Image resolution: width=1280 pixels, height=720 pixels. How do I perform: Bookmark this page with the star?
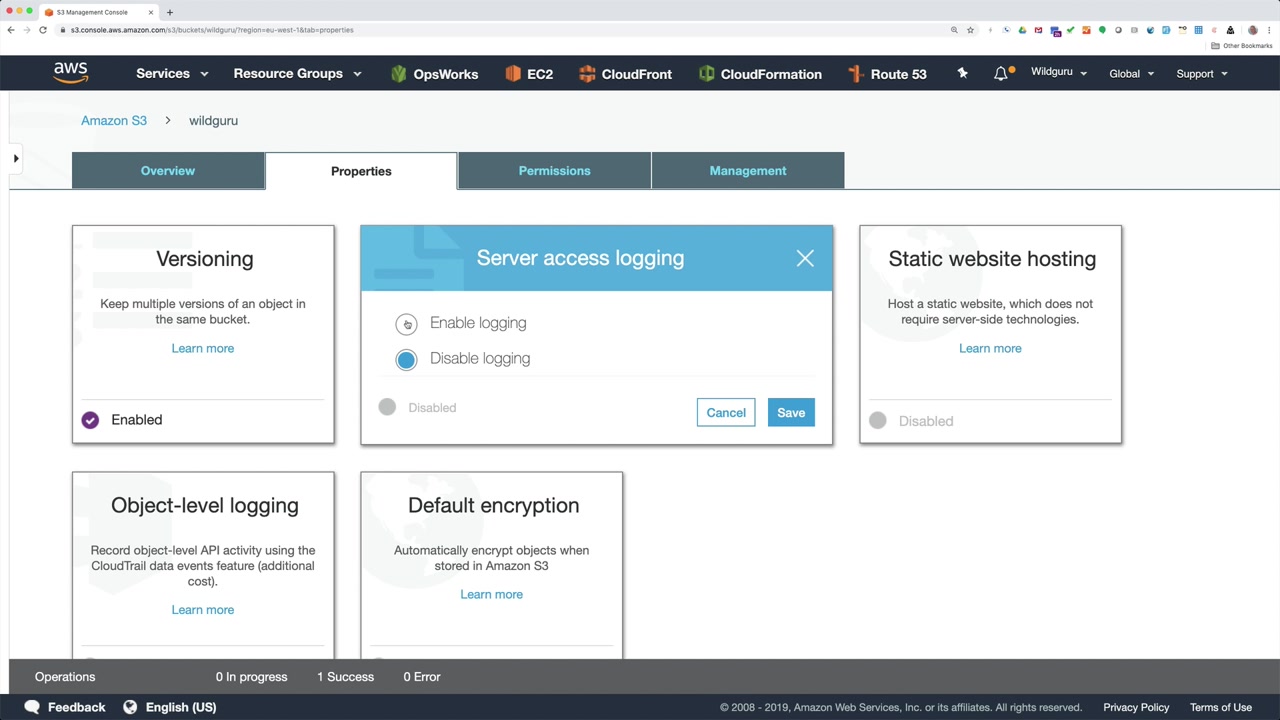coord(970,30)
